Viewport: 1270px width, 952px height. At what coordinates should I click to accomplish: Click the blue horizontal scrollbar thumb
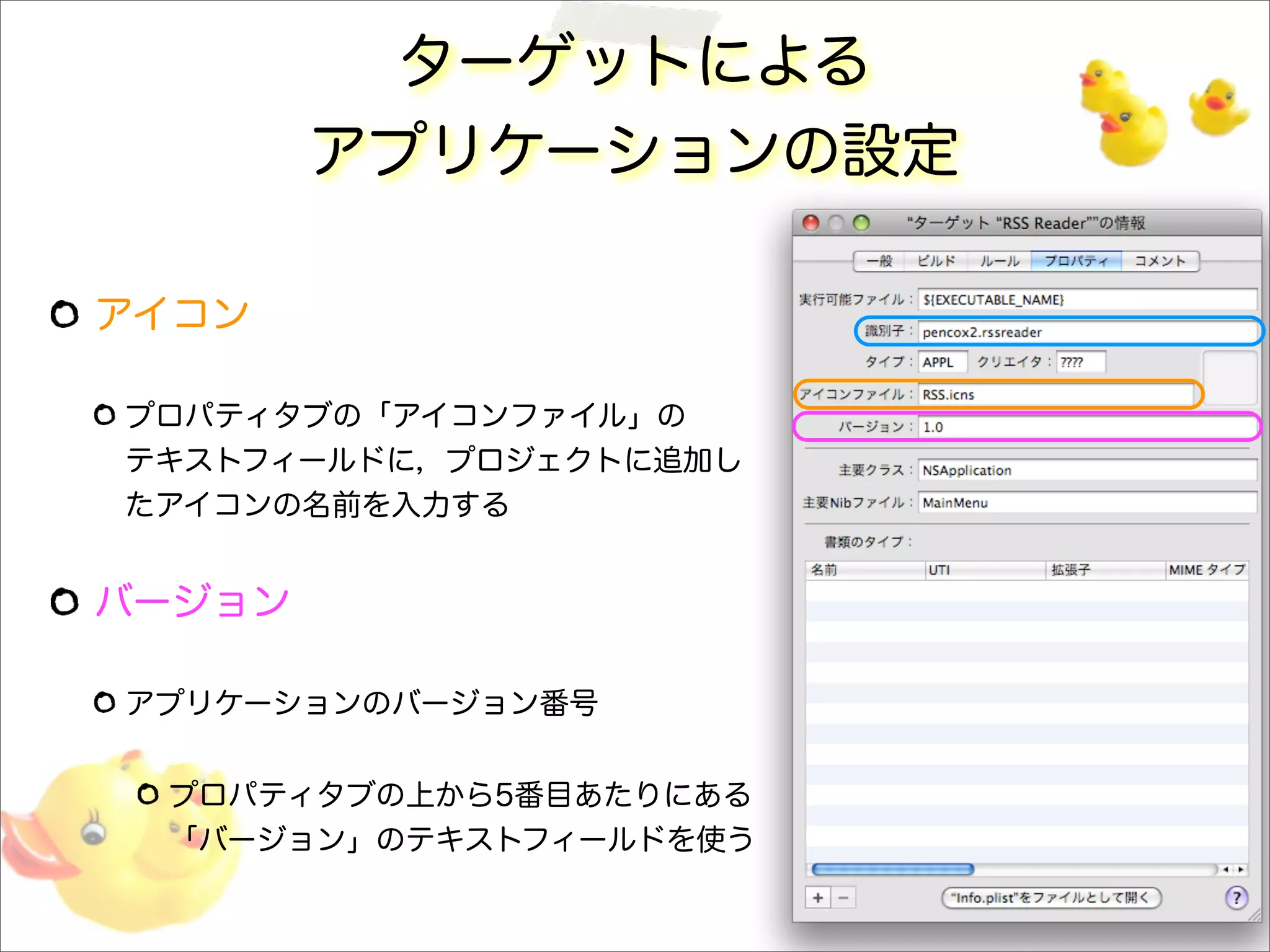(x=893, y=870)
